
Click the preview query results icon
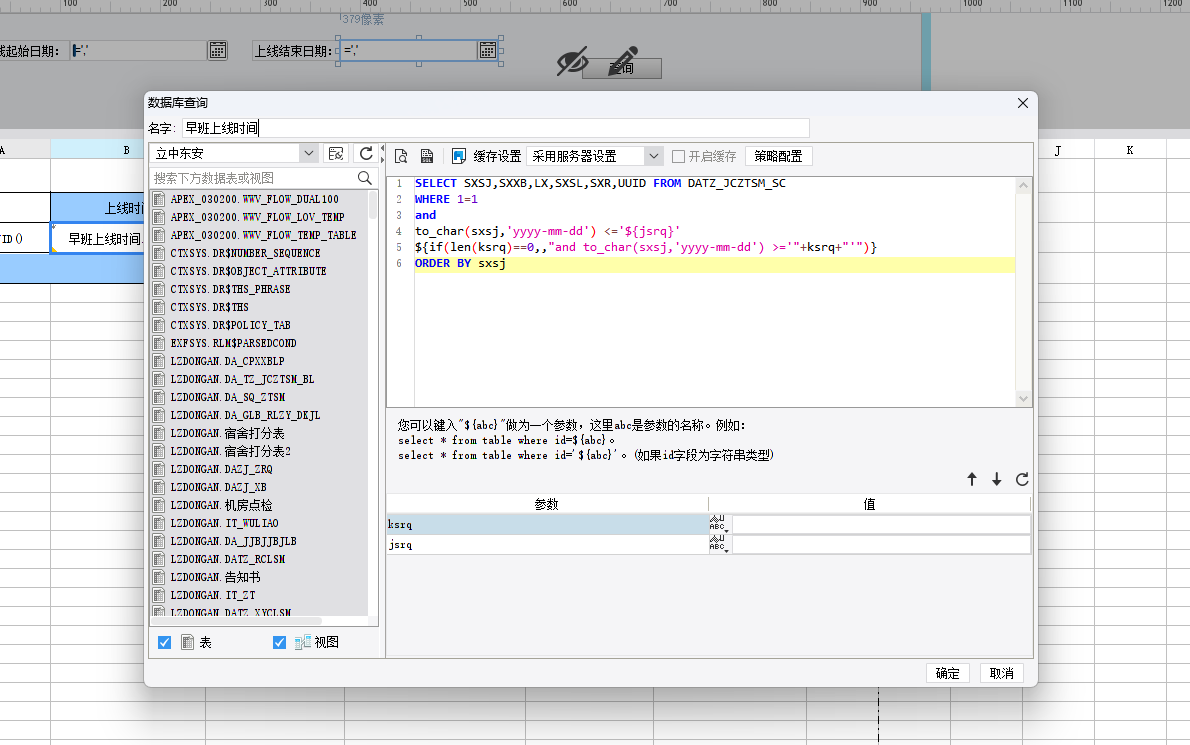click(x=401, y=156)
